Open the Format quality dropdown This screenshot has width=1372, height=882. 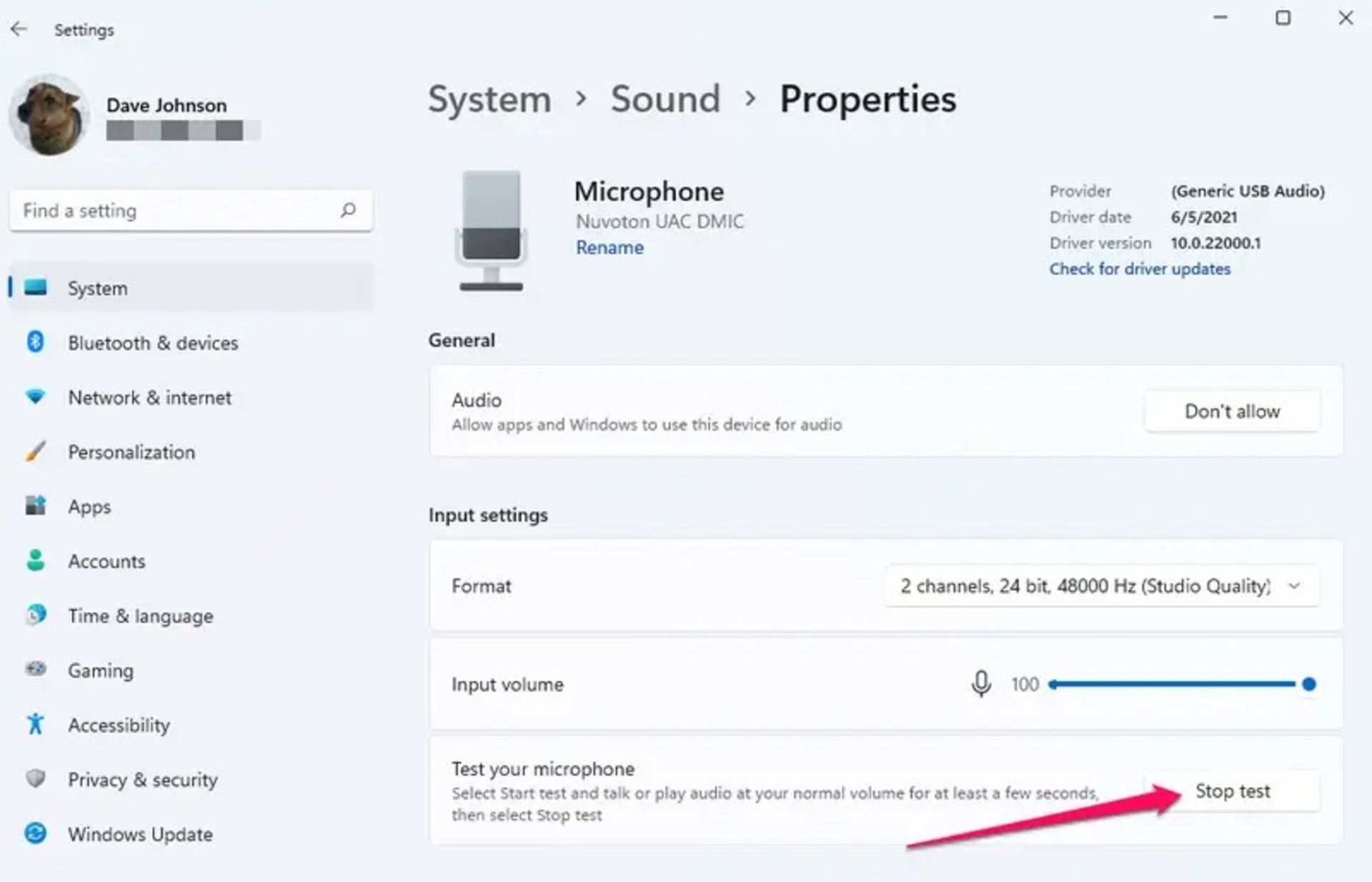coord(1086,586)
